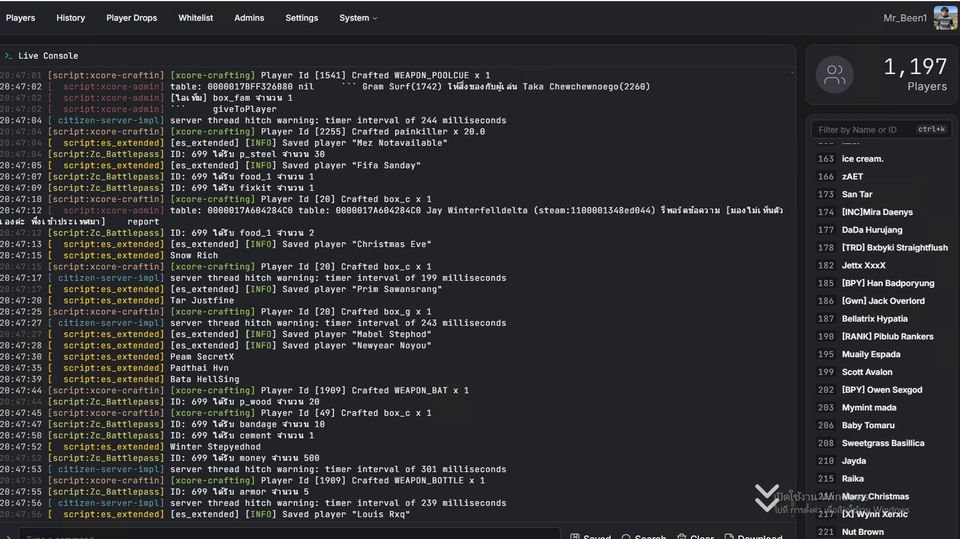960x539 pixels.
Task: Switch to the Whitelist page
Action: coord(196,18)
